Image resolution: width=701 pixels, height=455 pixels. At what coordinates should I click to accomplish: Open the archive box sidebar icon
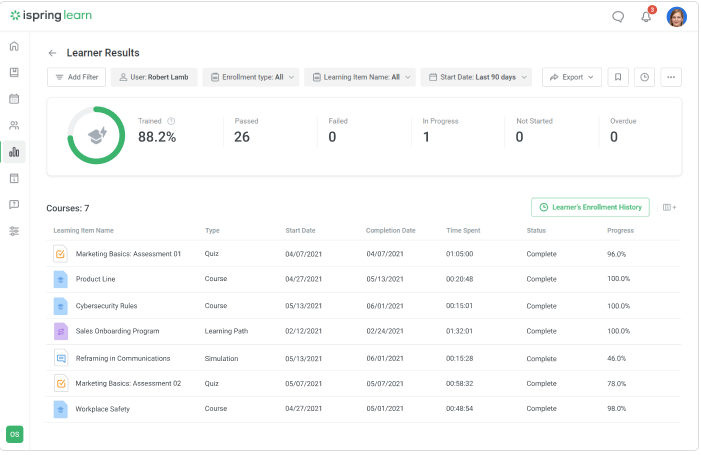coord(14,178)
